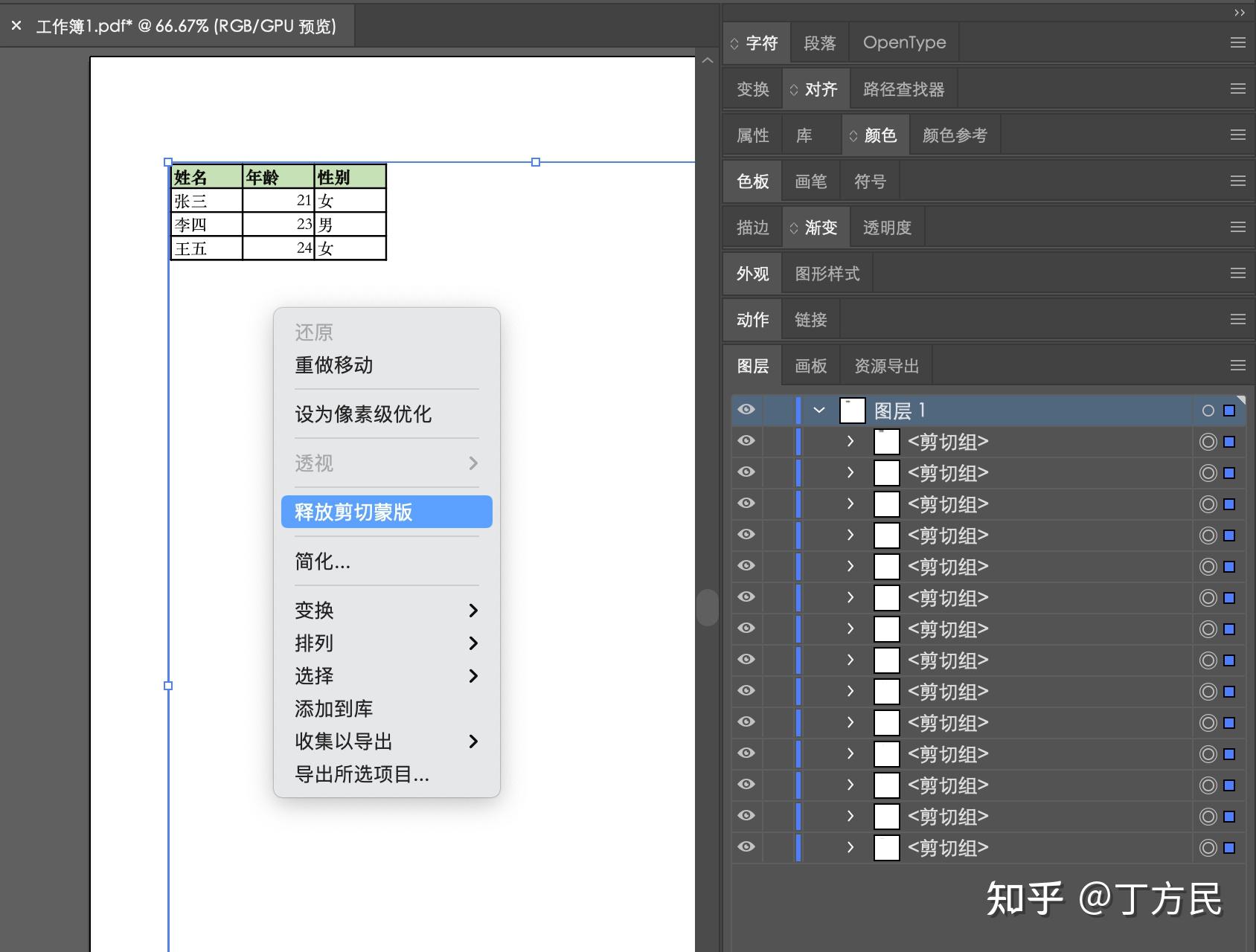
Task: Click the targeting circle for 图层 1
Action: point(1206,410)
